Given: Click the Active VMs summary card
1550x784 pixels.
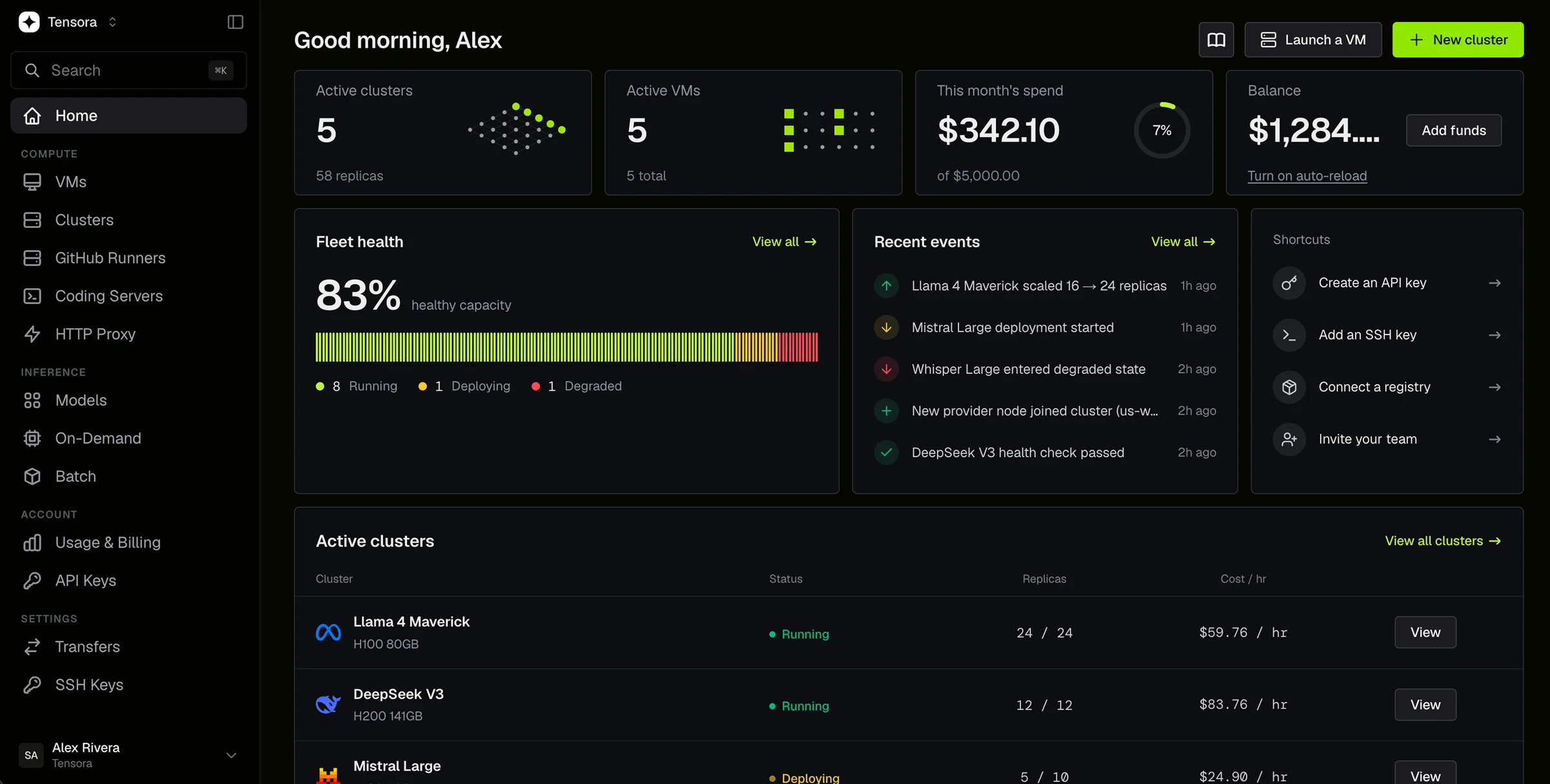Looking at the screenshot, I should point(753,133).
